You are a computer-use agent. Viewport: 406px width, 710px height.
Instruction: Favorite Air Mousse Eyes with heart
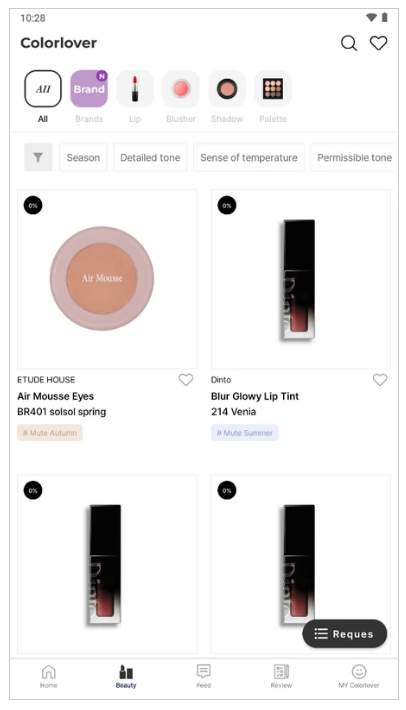pyautogui.click(x=186, y=380)
